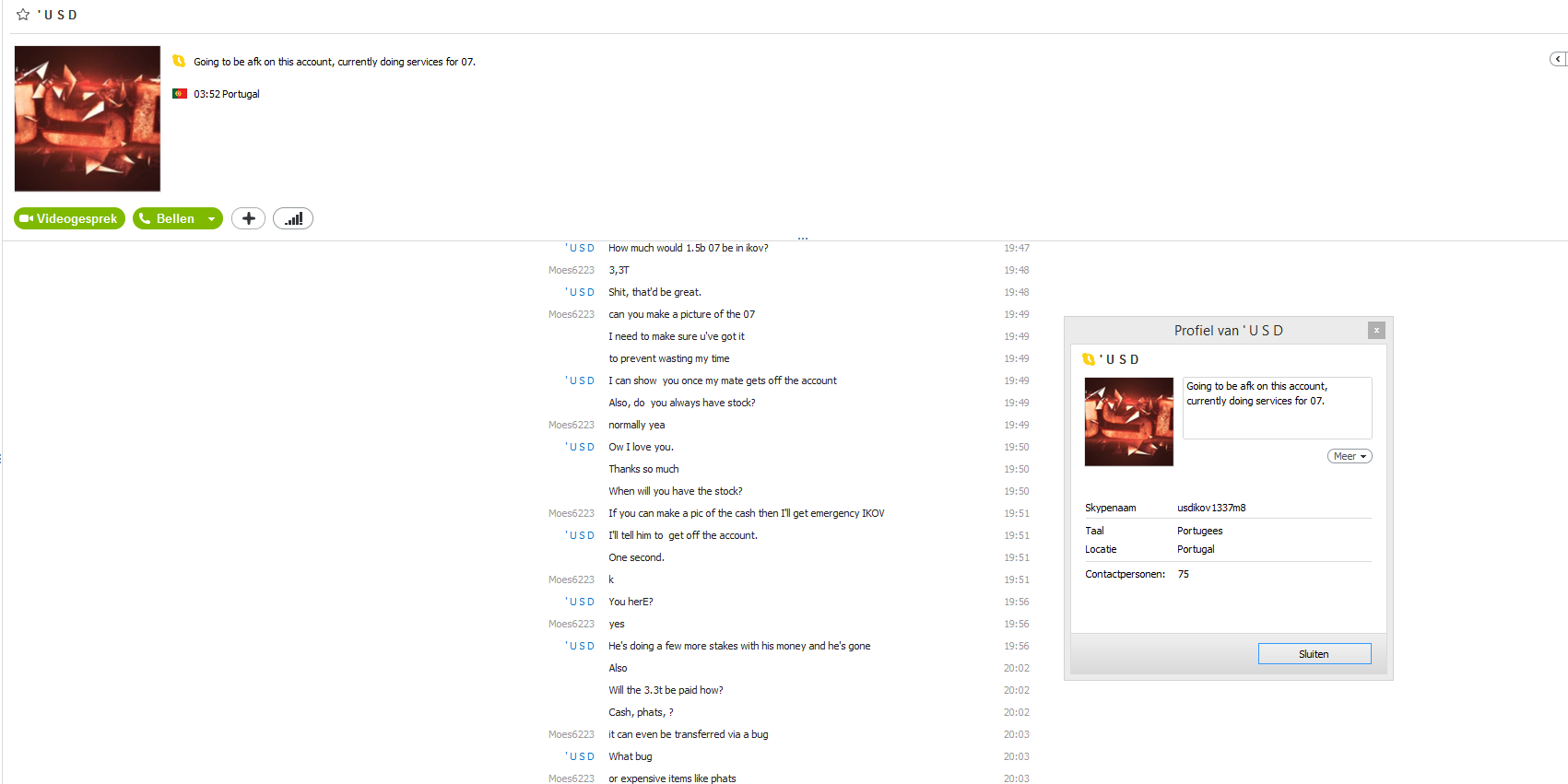Select the Contactpersonen count 75
The height and width of the screenshot is (784, 1568).
point(1184,574)
